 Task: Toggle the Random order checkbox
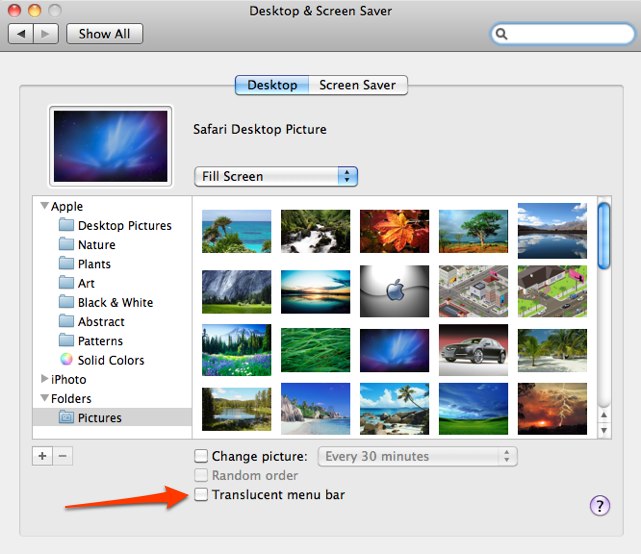(201, 475)
